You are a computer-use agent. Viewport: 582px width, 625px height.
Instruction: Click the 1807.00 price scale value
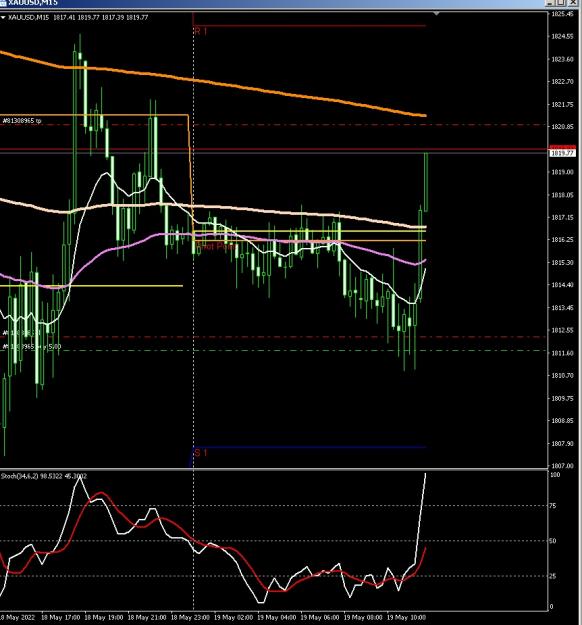562,466
